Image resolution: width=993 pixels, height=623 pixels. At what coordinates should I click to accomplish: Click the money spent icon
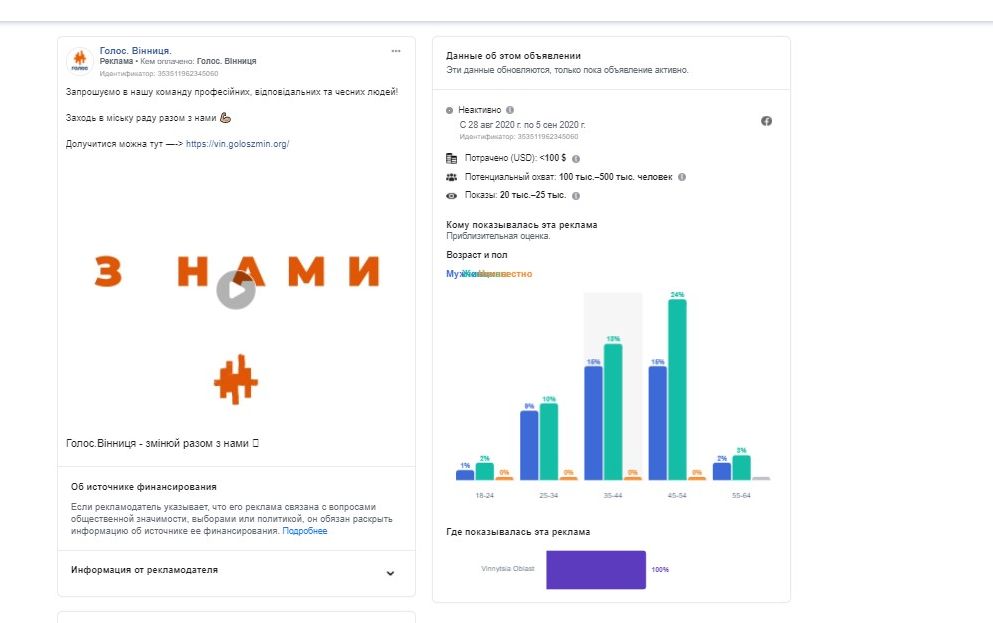(451, 158)
